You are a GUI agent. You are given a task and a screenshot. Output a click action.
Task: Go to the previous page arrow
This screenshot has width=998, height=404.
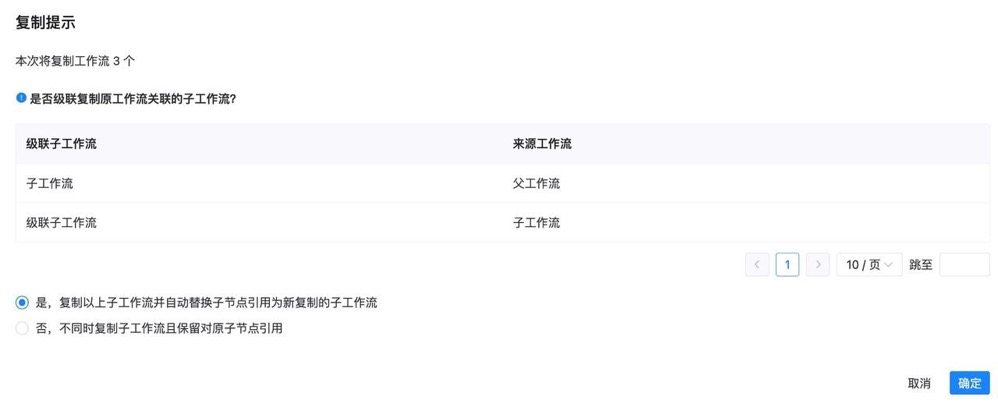tap(757, 264)
